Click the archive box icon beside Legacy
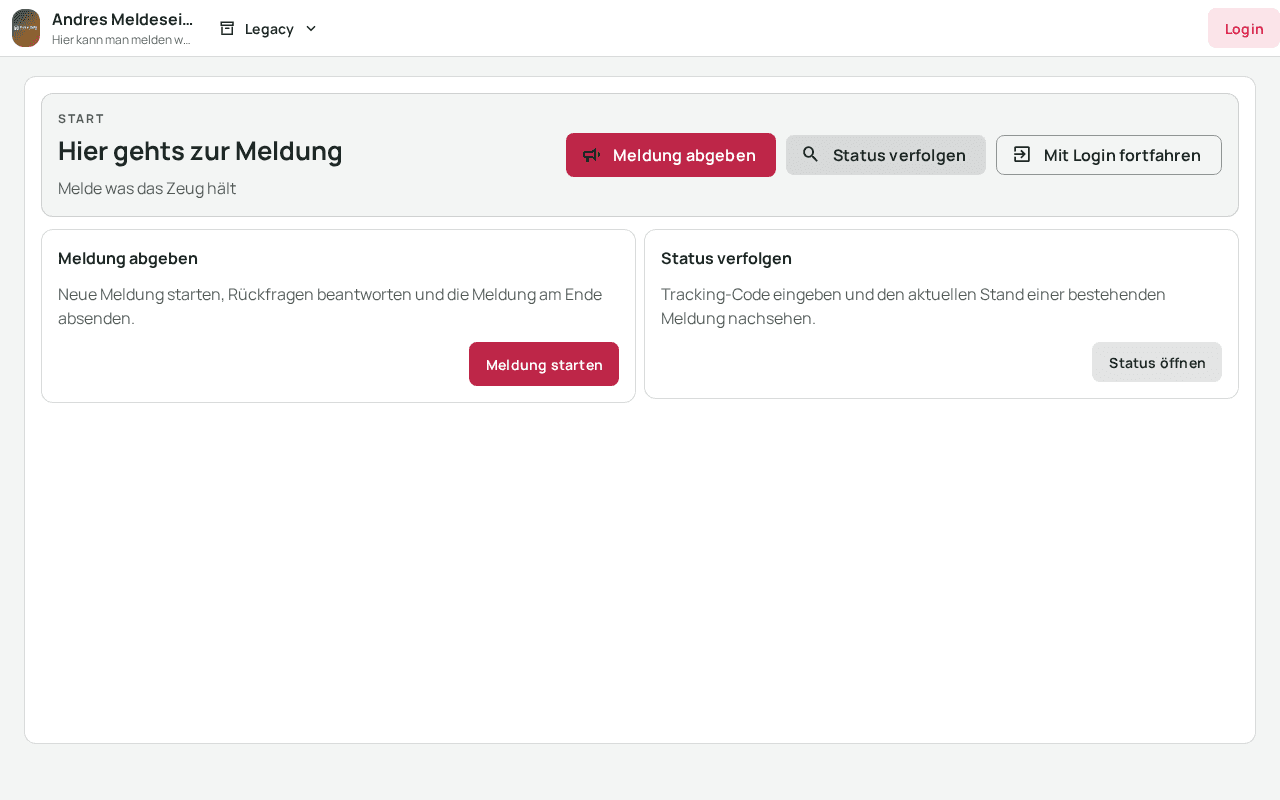 227,28
